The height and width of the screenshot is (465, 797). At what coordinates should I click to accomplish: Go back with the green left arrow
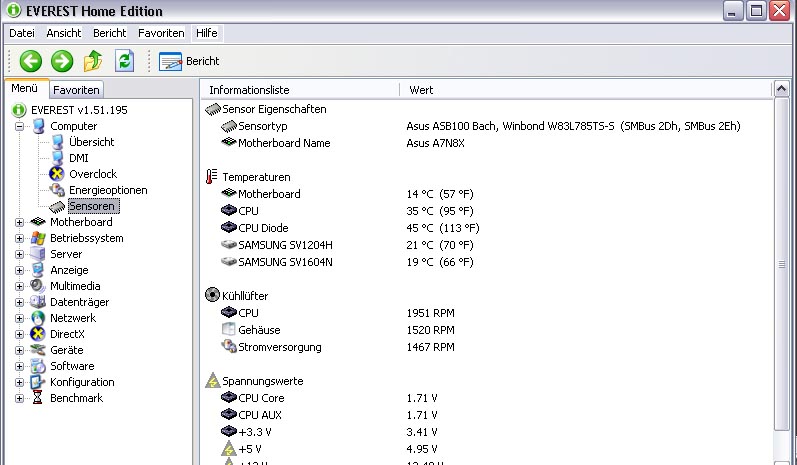pos(30,61)
